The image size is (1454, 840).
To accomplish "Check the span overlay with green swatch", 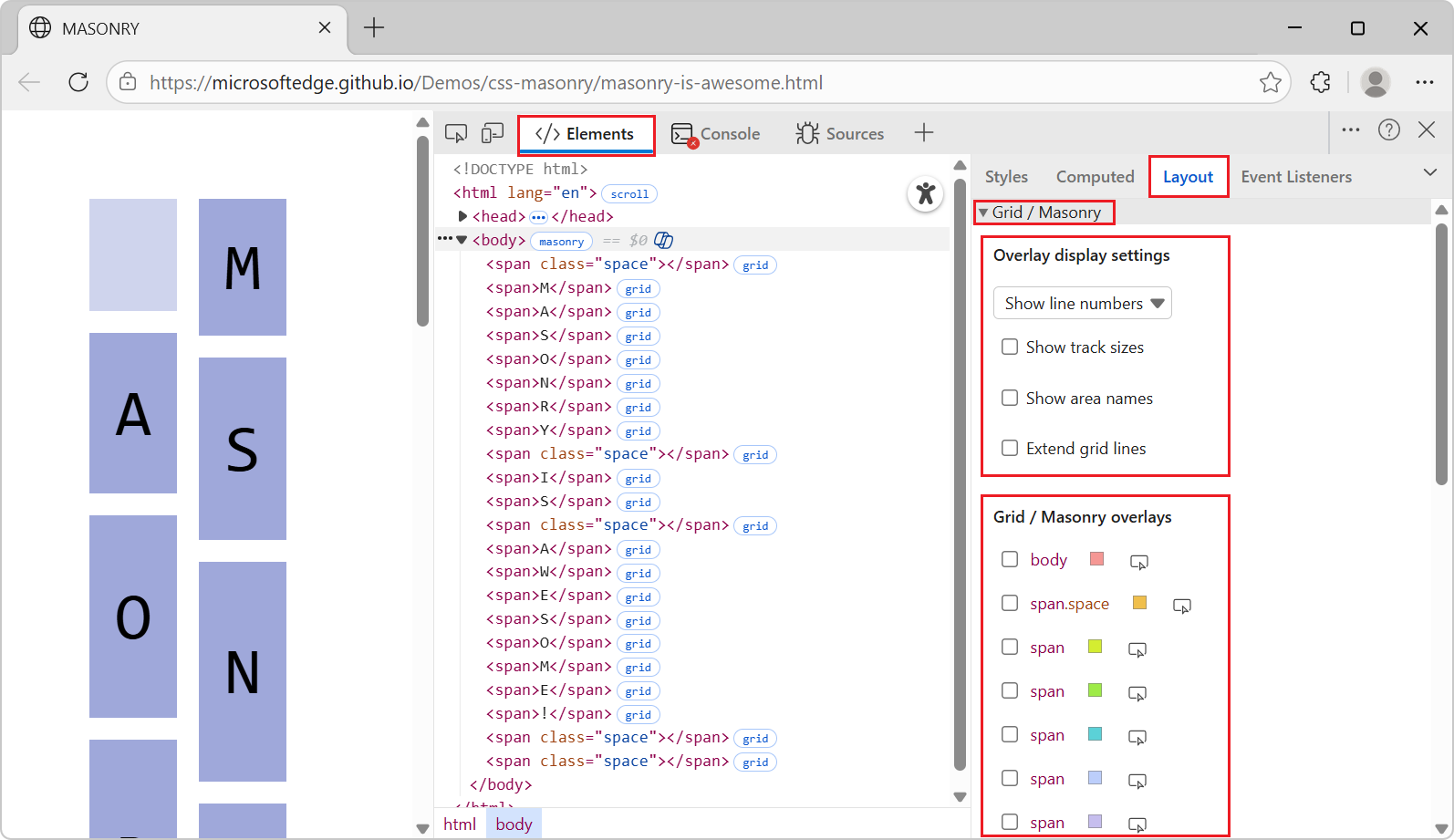I will [x=1010, y=690].
